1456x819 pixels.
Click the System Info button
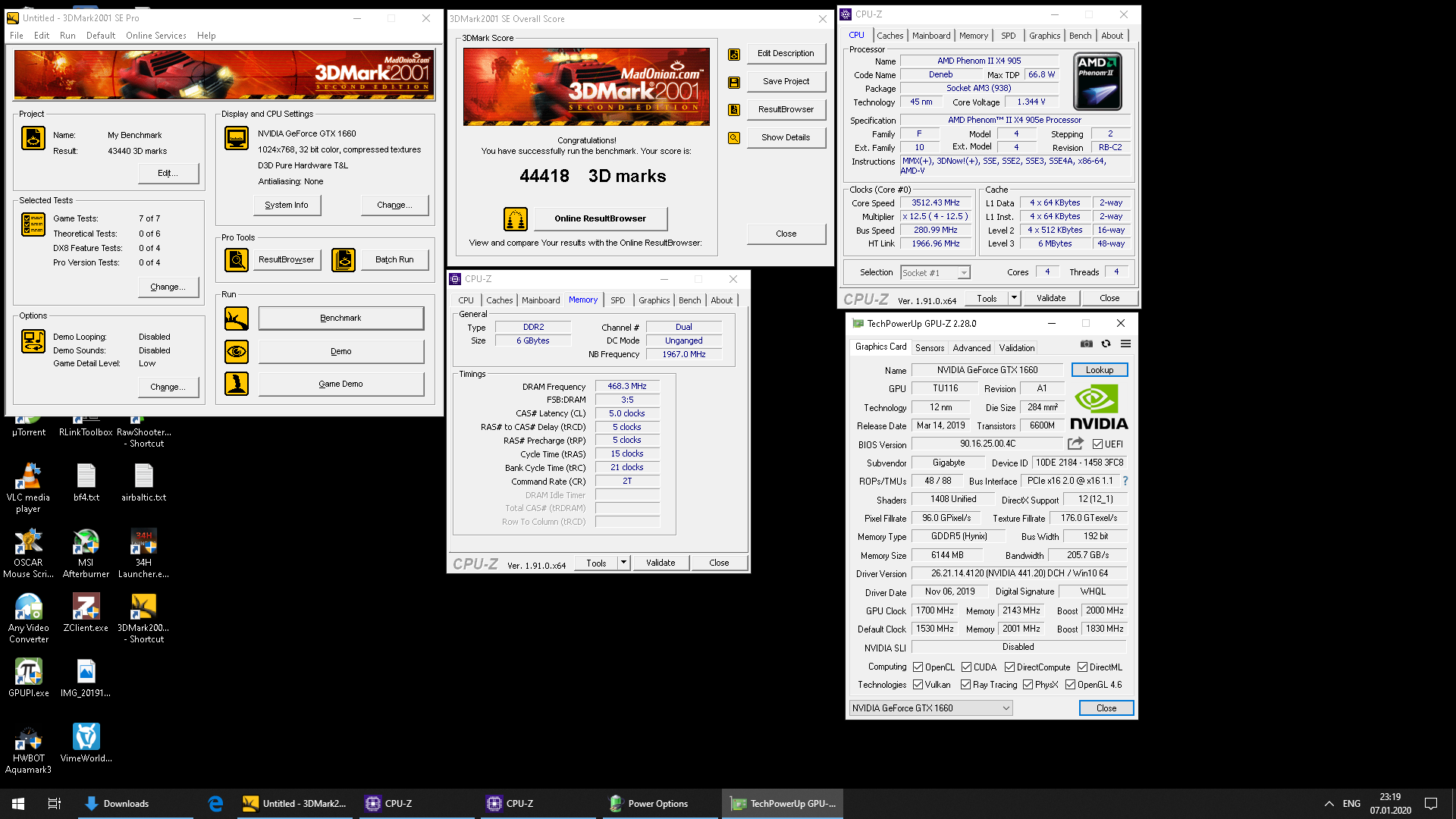[x=287, y=205]
